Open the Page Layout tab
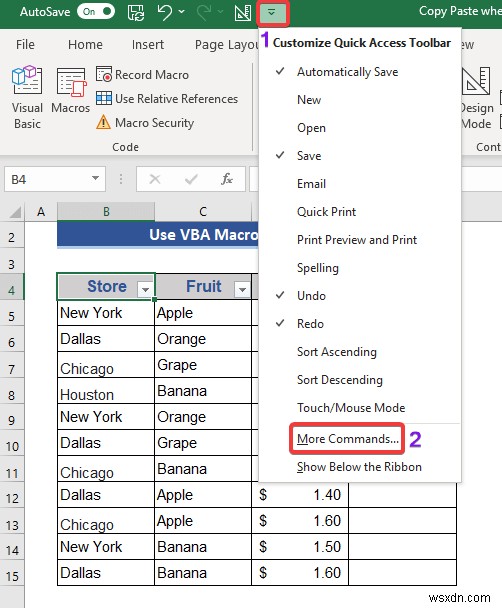 click(226, 45)
